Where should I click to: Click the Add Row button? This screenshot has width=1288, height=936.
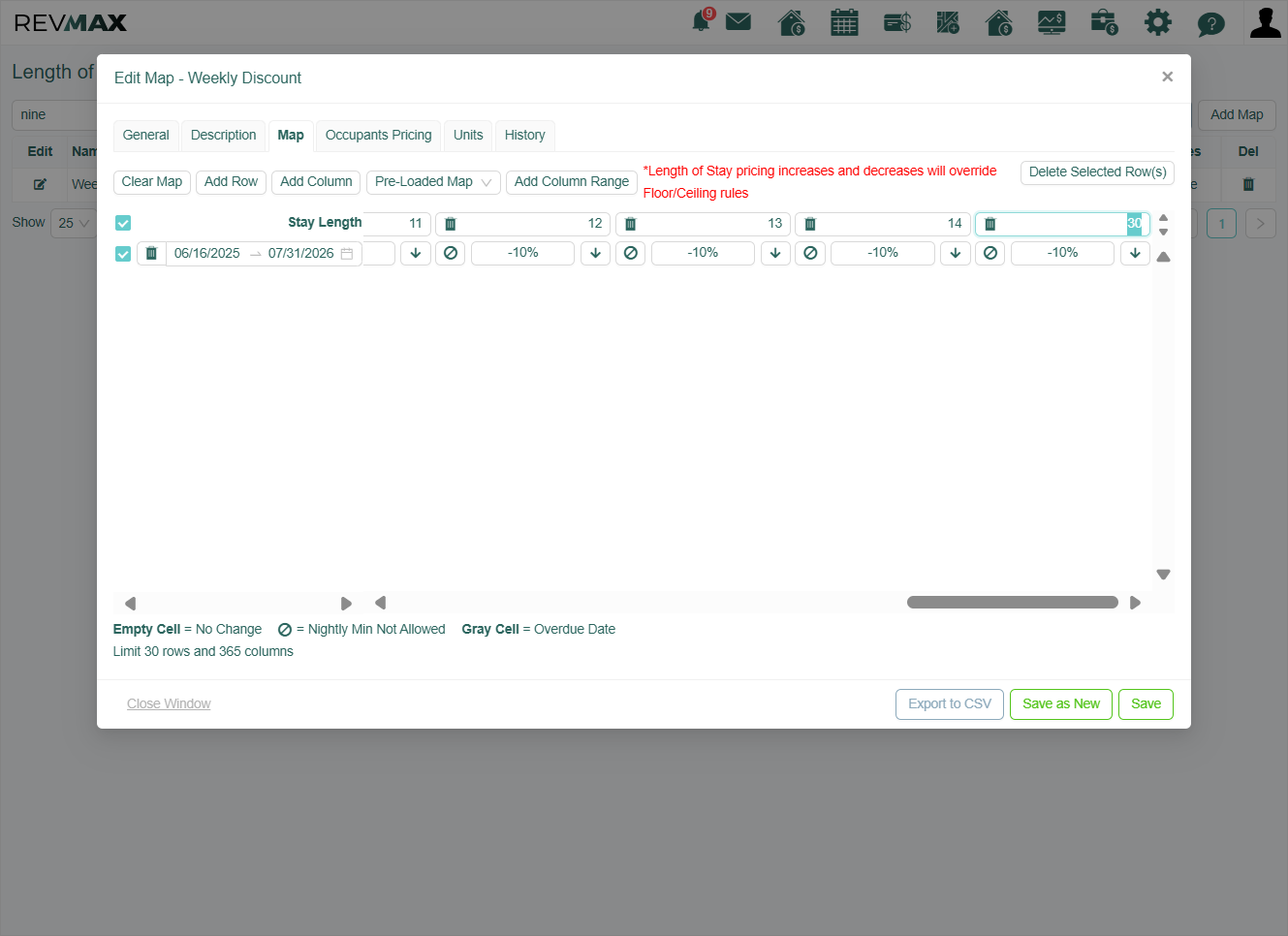pos(231,182)
